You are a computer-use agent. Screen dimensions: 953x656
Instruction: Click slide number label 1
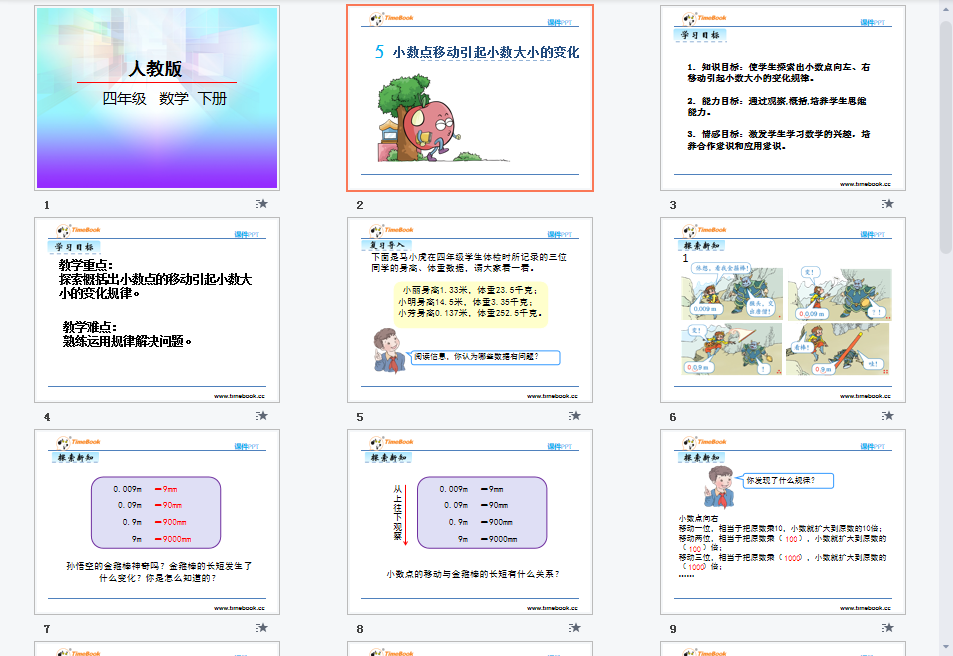click(x=47, y=205)
